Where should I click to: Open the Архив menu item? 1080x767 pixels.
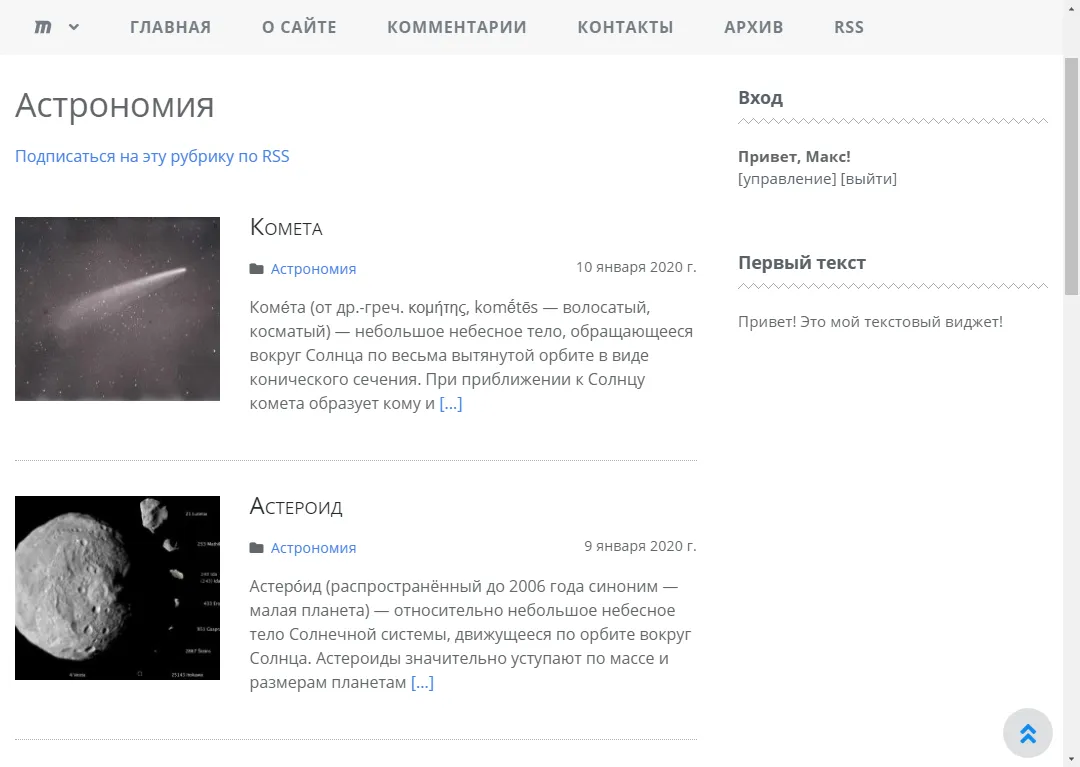753,27
